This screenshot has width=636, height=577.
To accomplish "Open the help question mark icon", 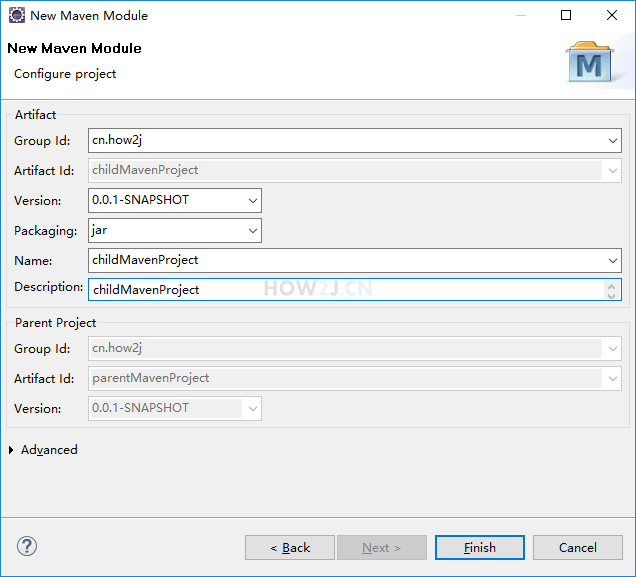I will 27,547.
